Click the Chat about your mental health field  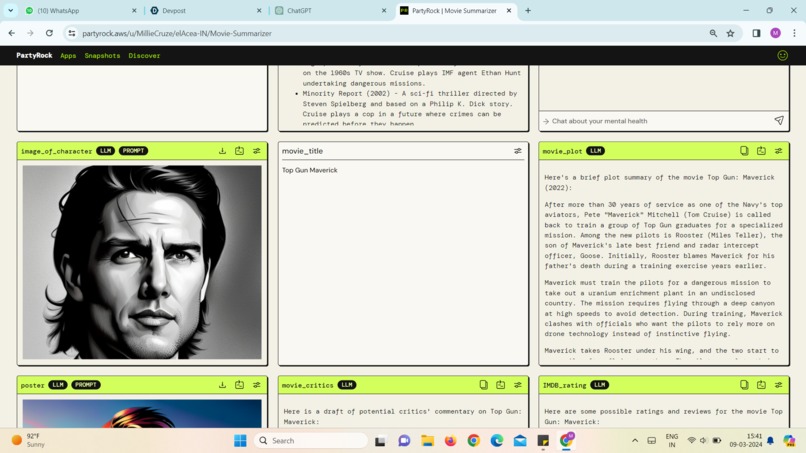point(658,121)
